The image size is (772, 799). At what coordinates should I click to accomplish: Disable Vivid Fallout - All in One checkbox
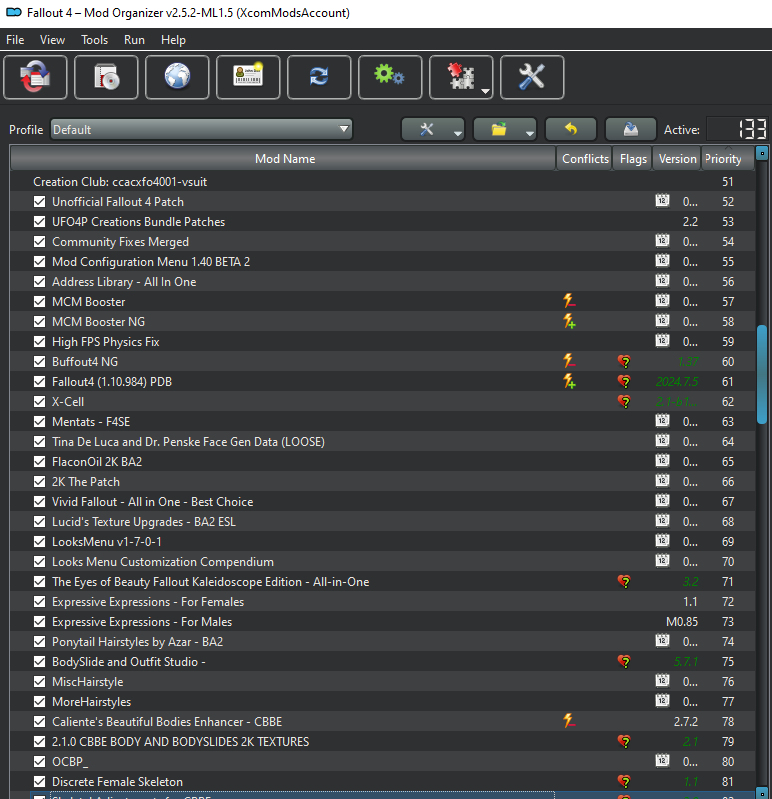(39, 501)
